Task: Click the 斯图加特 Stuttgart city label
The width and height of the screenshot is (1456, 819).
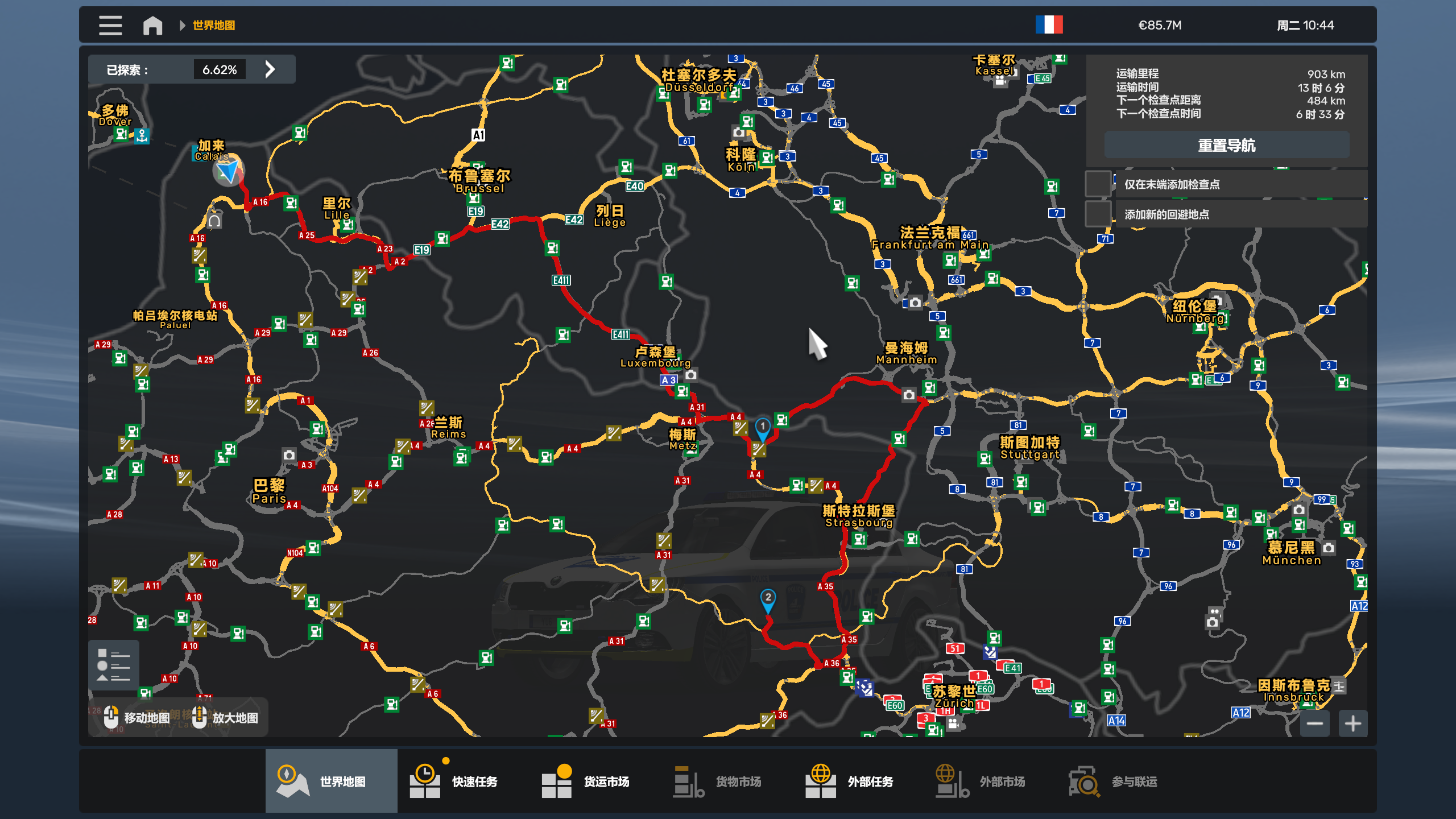Action: coord(1030,448)
